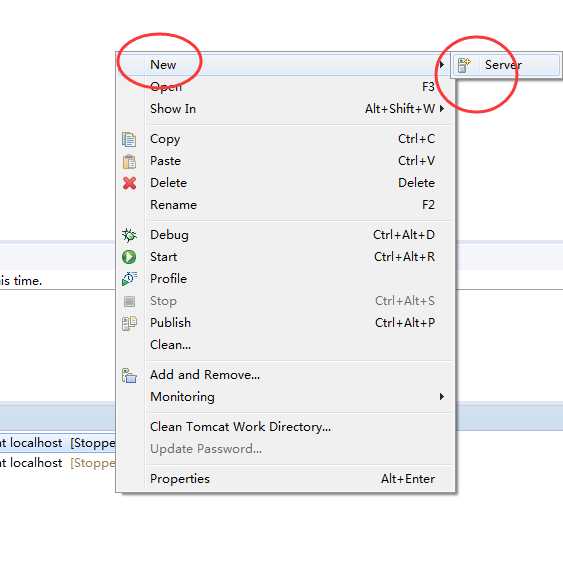Click the Add and Remove icon
This screenshot has height=573, width=563.
pyautogui.click(x=129, y=375)
